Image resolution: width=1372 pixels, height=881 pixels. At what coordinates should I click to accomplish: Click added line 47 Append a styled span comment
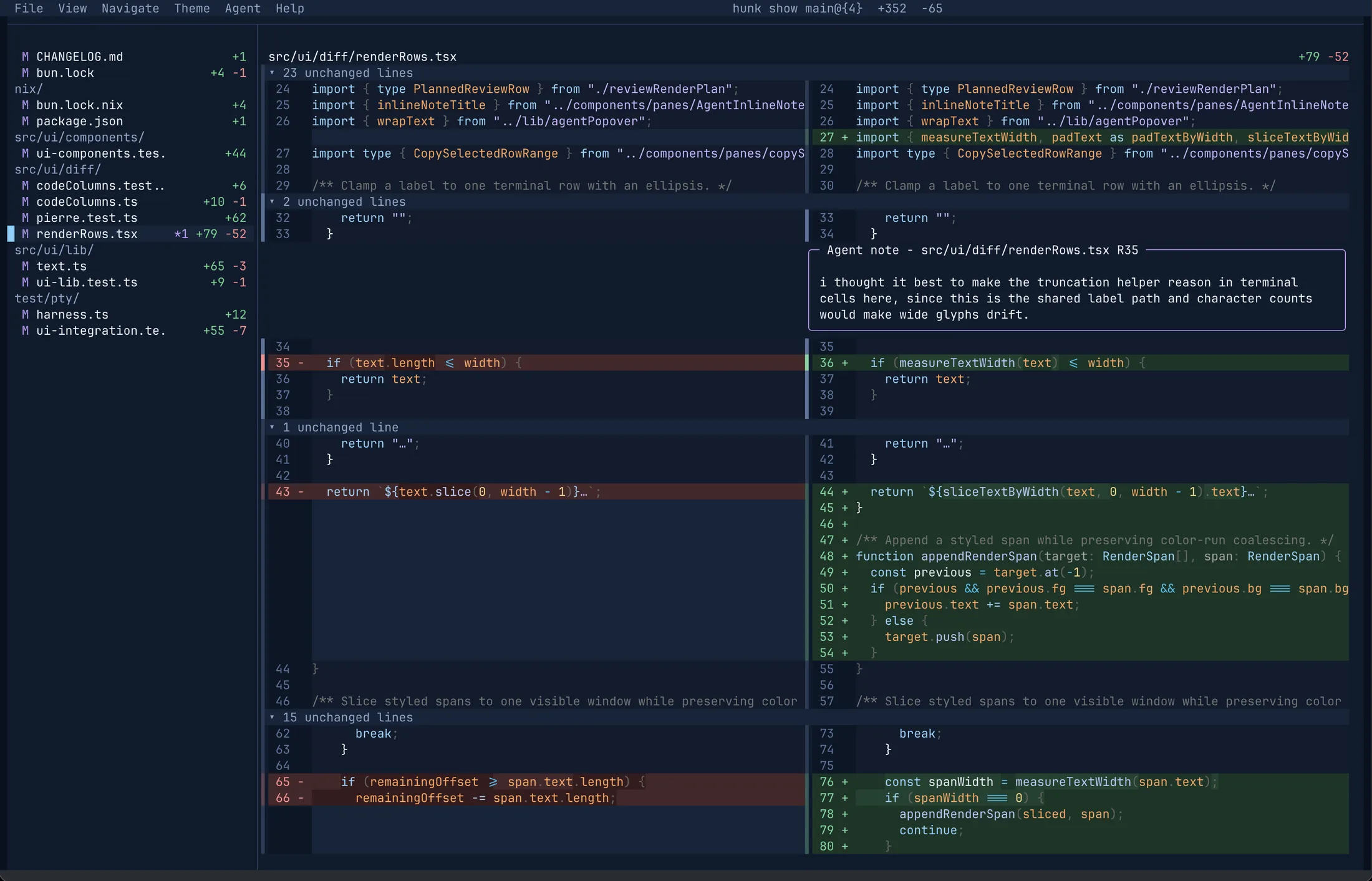(x=1080, y=540)
